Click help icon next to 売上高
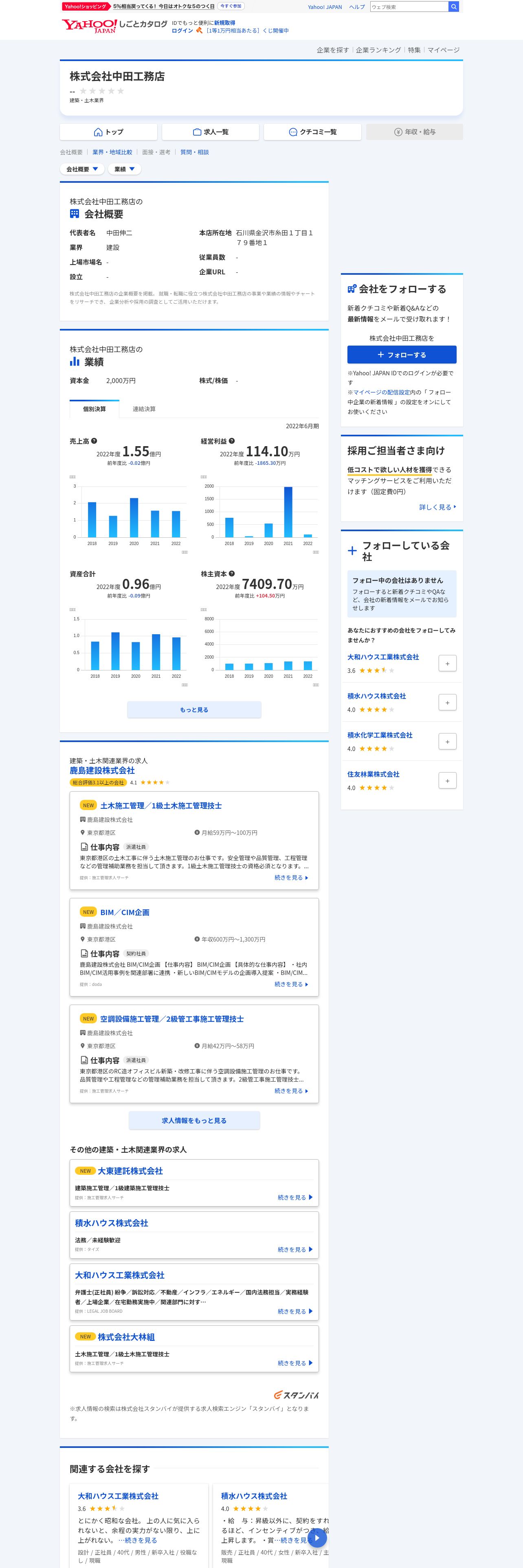This screenshot has width=523, height=1568. coord(94,441)
